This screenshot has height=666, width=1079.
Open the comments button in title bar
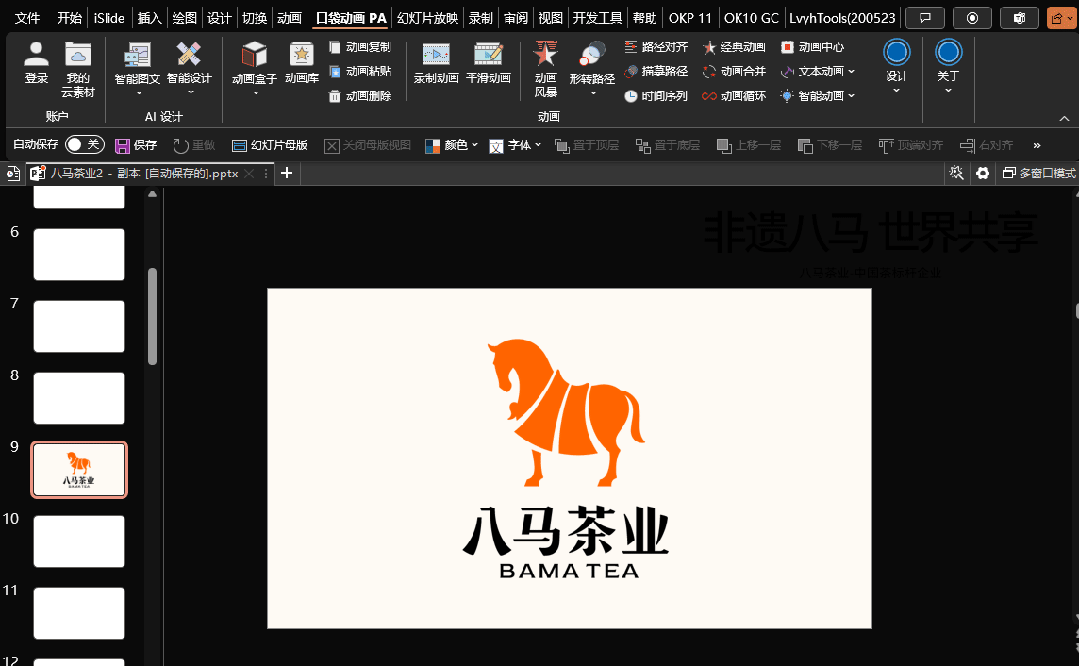click(925, 18)
